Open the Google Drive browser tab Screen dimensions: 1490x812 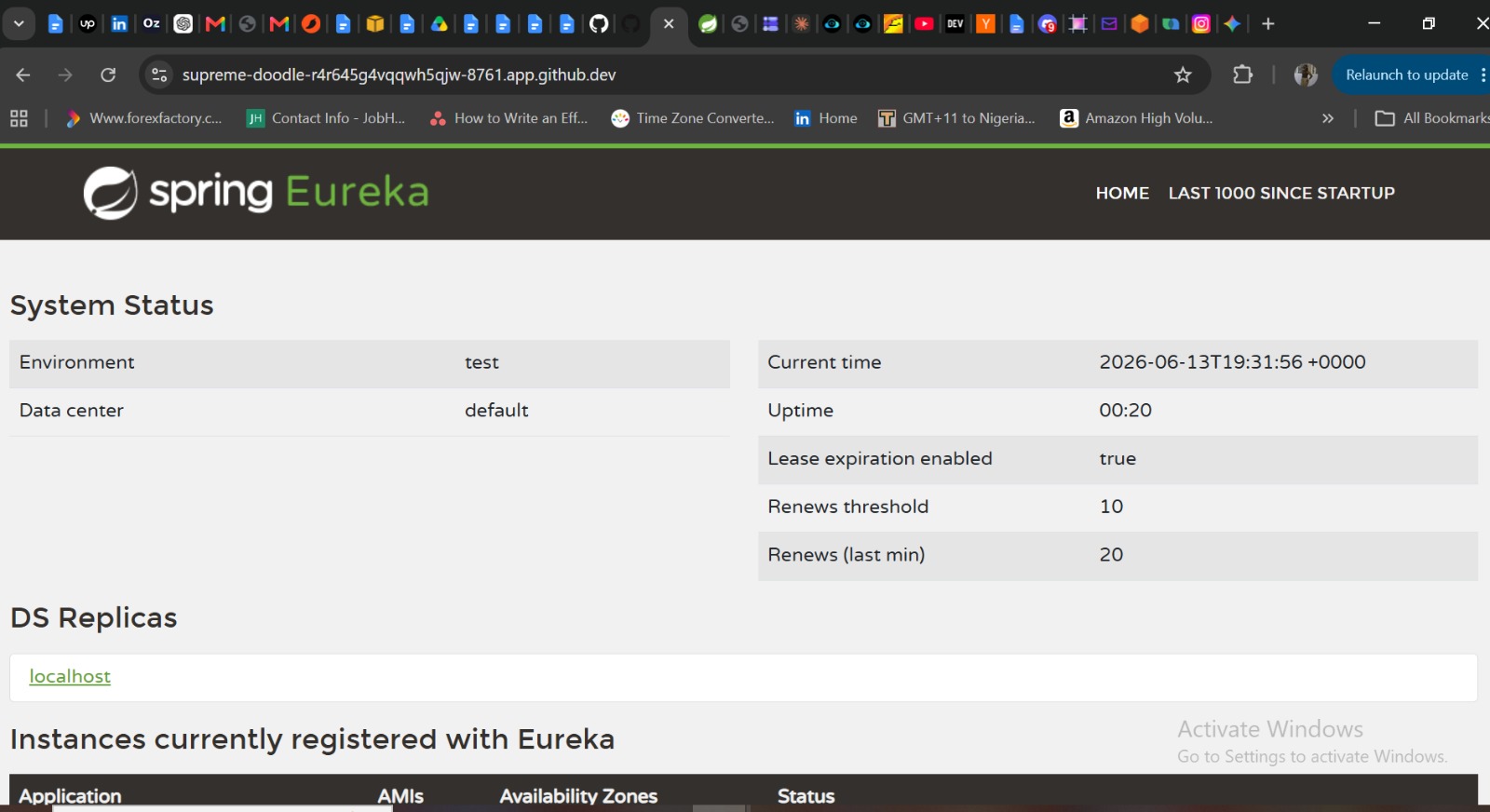tap(439, 24)
